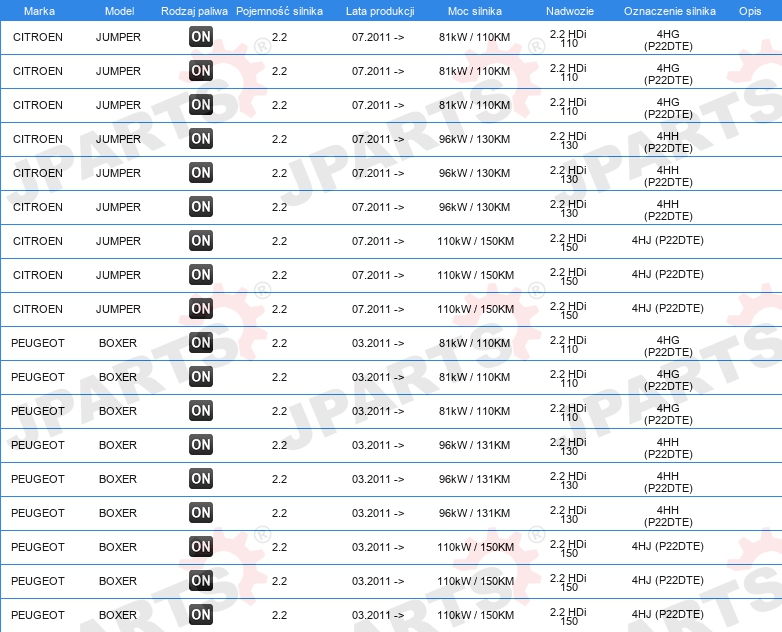
Task: Click ON fuel icon in second Citroen 81kW row
Action: (x=201, y=70)
